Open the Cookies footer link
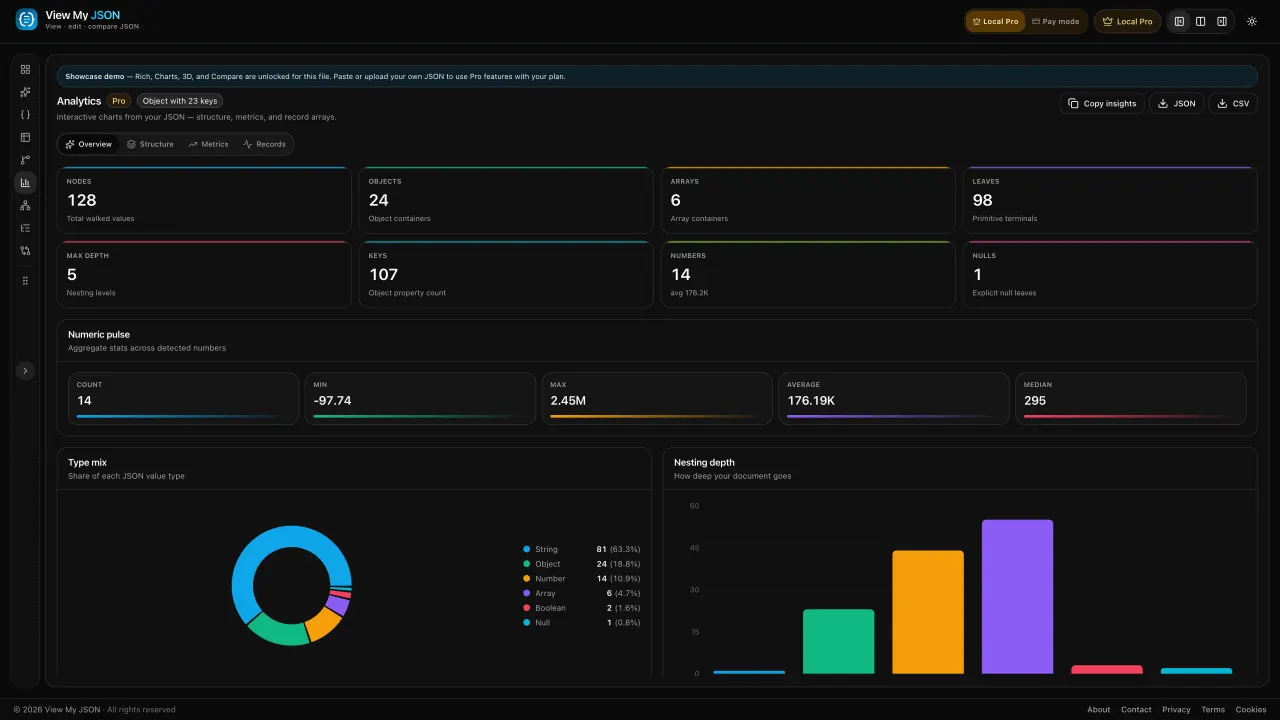Viewport: 1280px width, 720px height. coord(1251,710)
